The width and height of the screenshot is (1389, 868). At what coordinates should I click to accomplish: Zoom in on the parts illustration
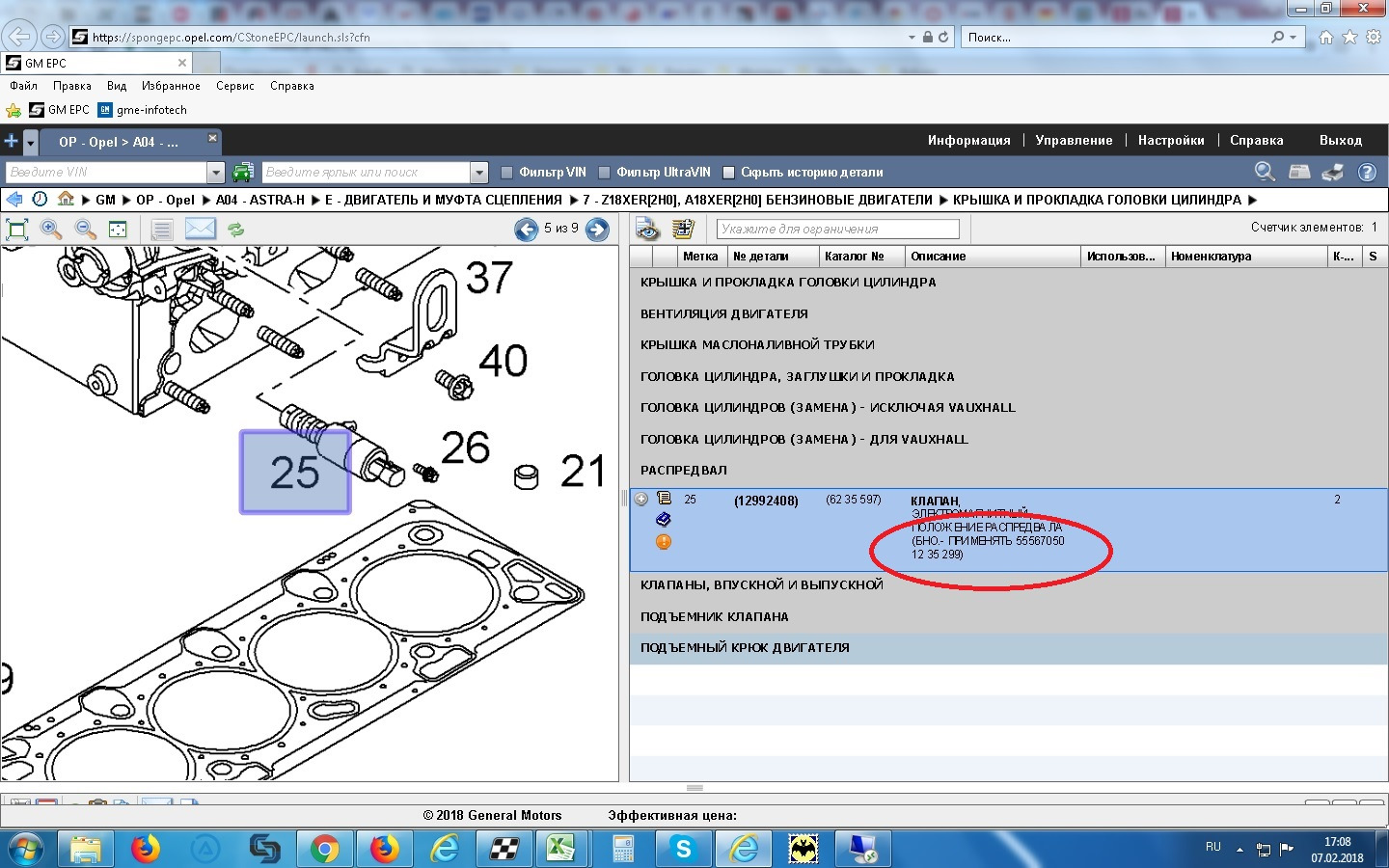[51, 230]
